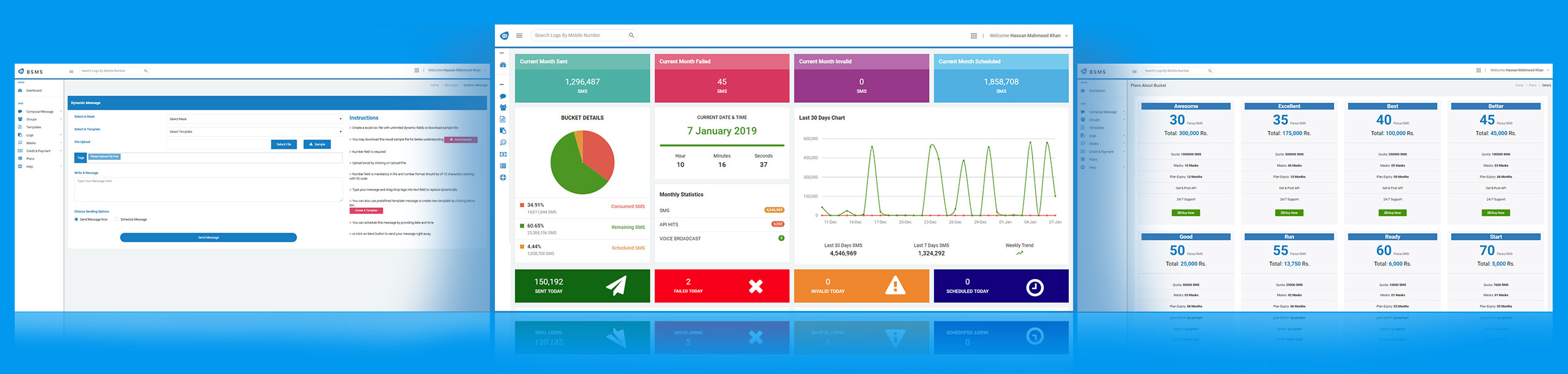The width and height of the screenshot is (1568, 374).
Task: Click Sample download button
Action: coord(317,144)
